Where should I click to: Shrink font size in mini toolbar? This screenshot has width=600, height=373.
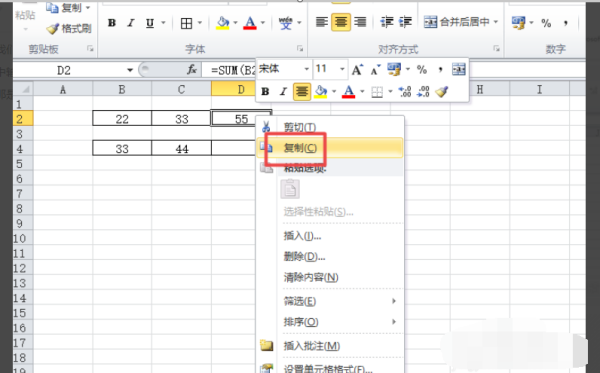[376, 70]
